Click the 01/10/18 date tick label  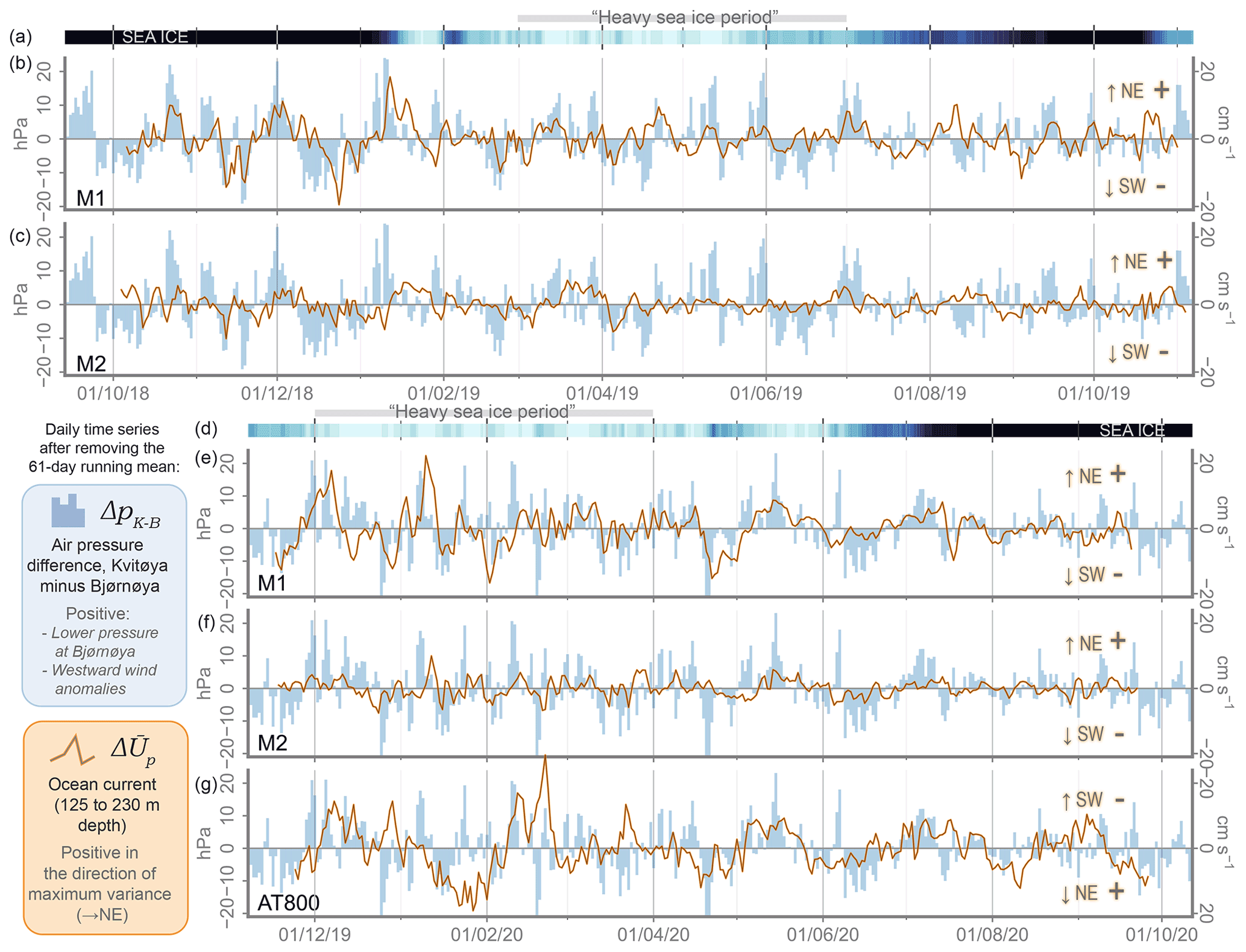[113, 394]
